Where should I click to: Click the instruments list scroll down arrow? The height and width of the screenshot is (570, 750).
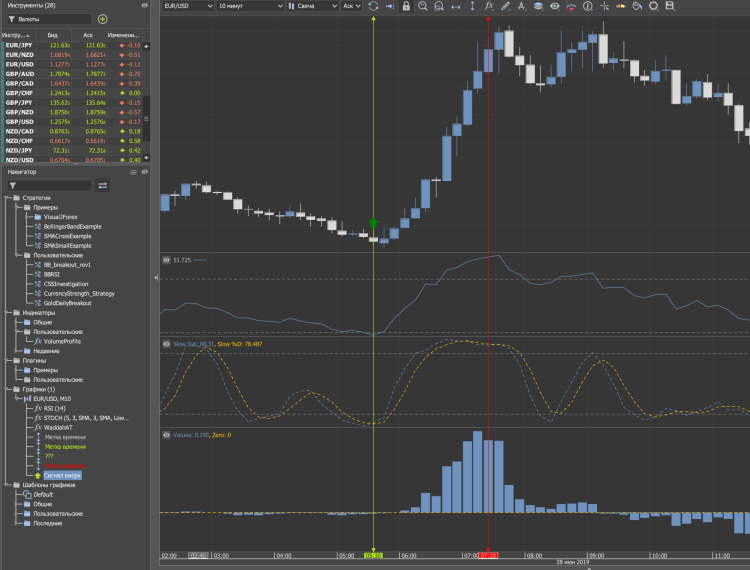[x=146, y=157]
